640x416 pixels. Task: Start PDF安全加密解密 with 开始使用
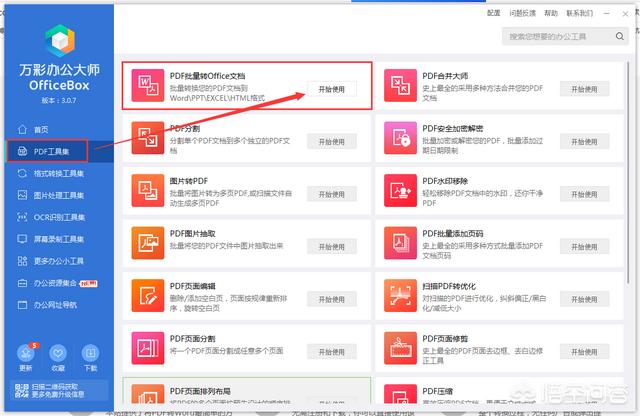(x=584, y=142)
